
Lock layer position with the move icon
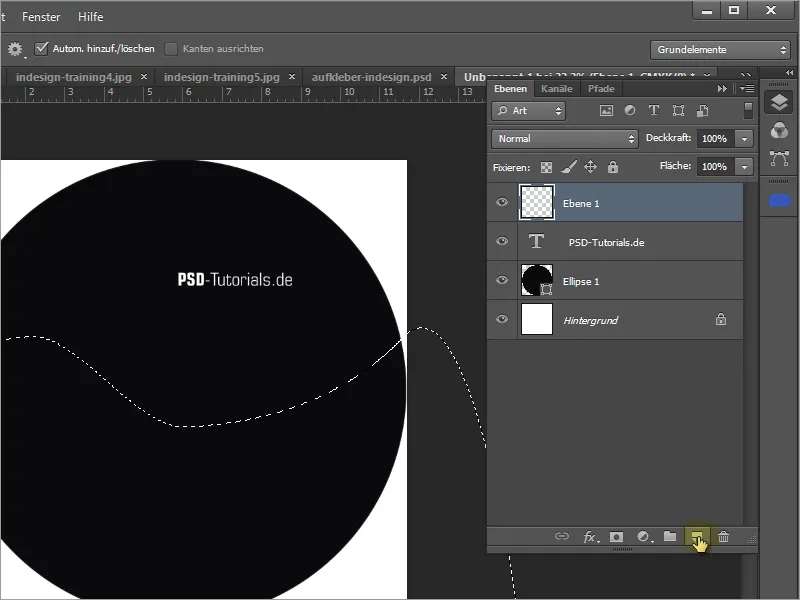tap(590, 167)
